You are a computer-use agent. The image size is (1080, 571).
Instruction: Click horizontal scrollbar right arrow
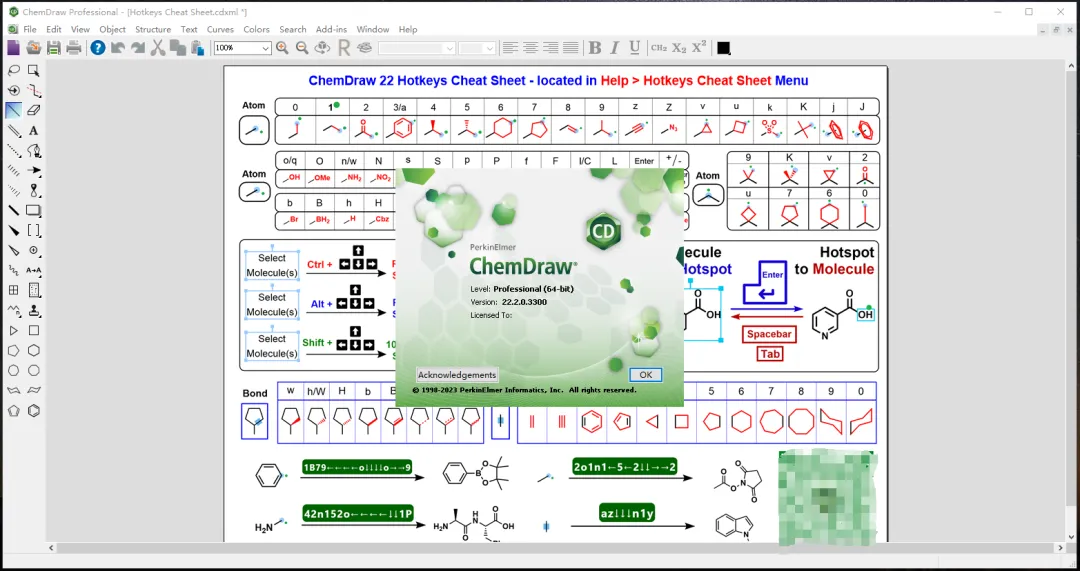1061,548
